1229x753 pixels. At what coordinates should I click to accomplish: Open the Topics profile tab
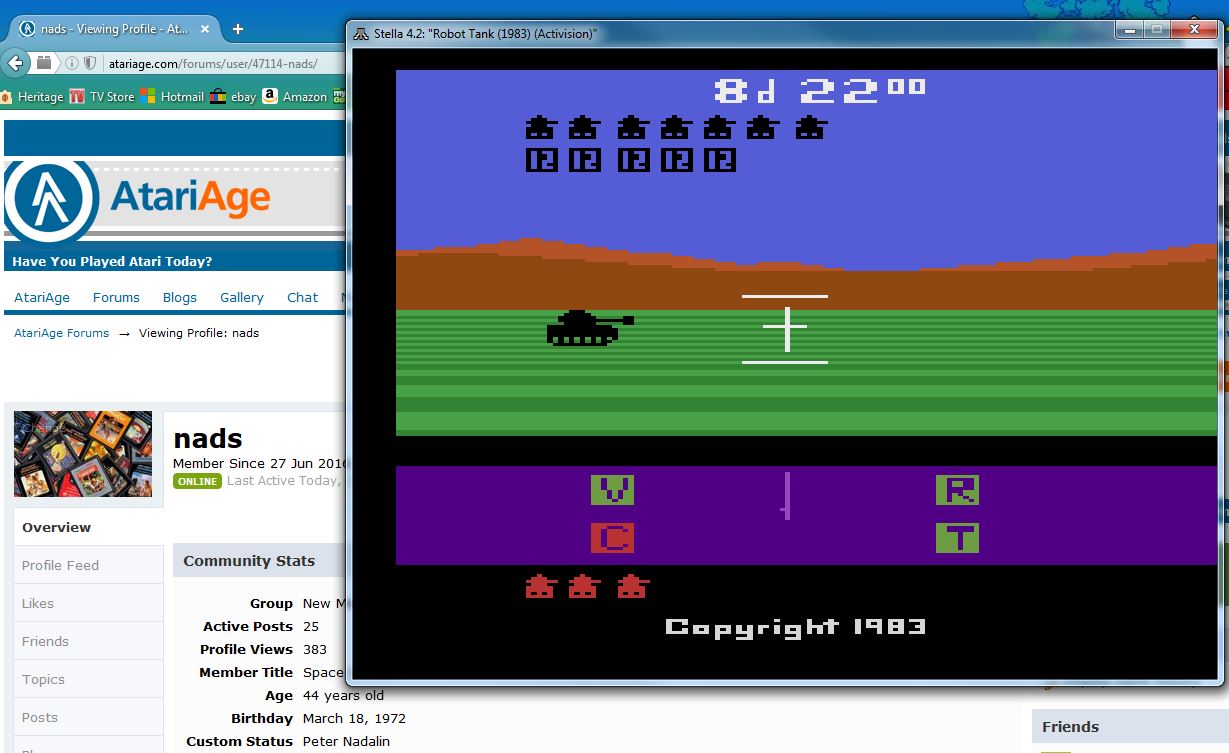pos(88,679)
